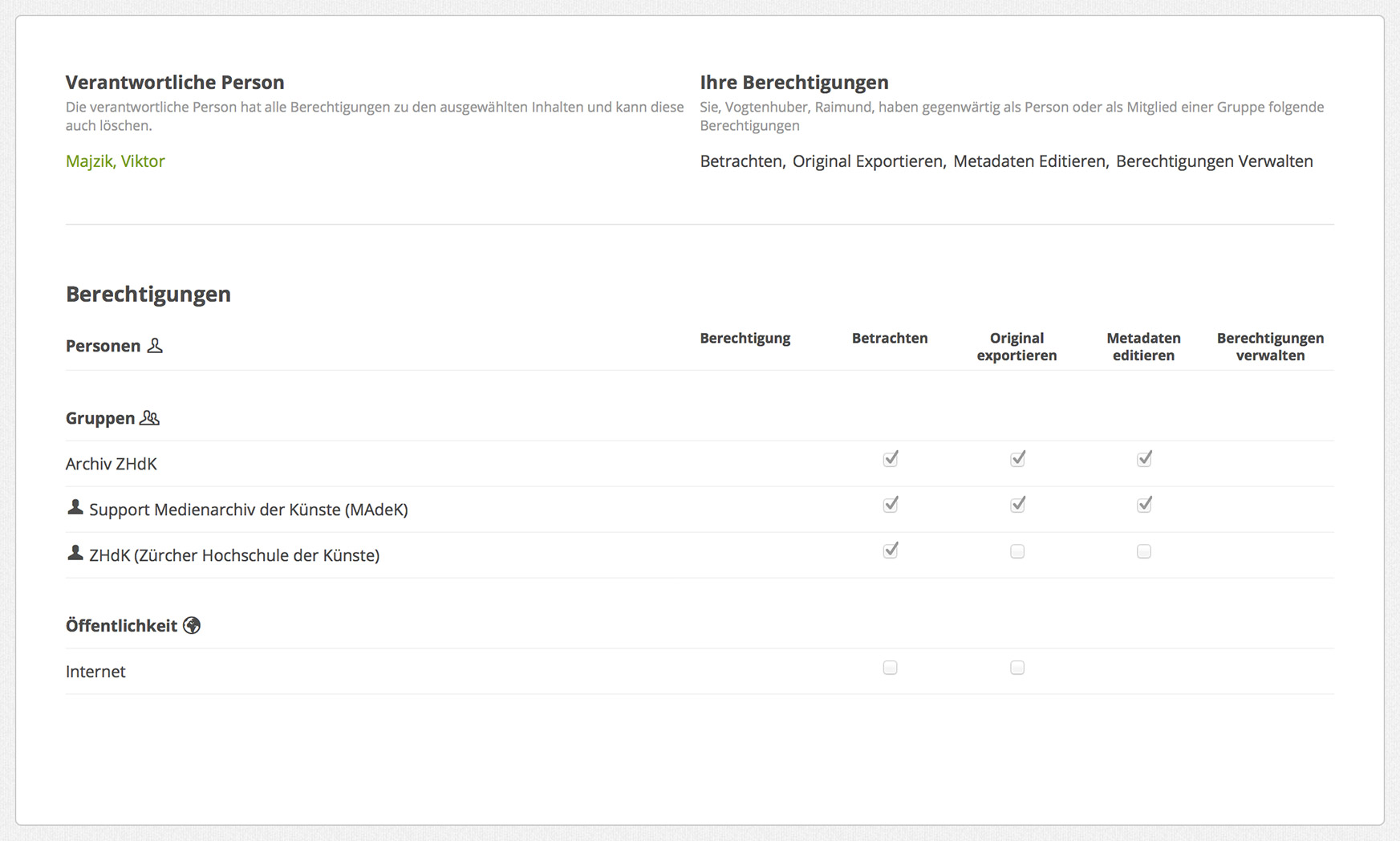Toggle Original exportieren for Archiv ZHdK
1400x841 pixels.
(1017, 459)
